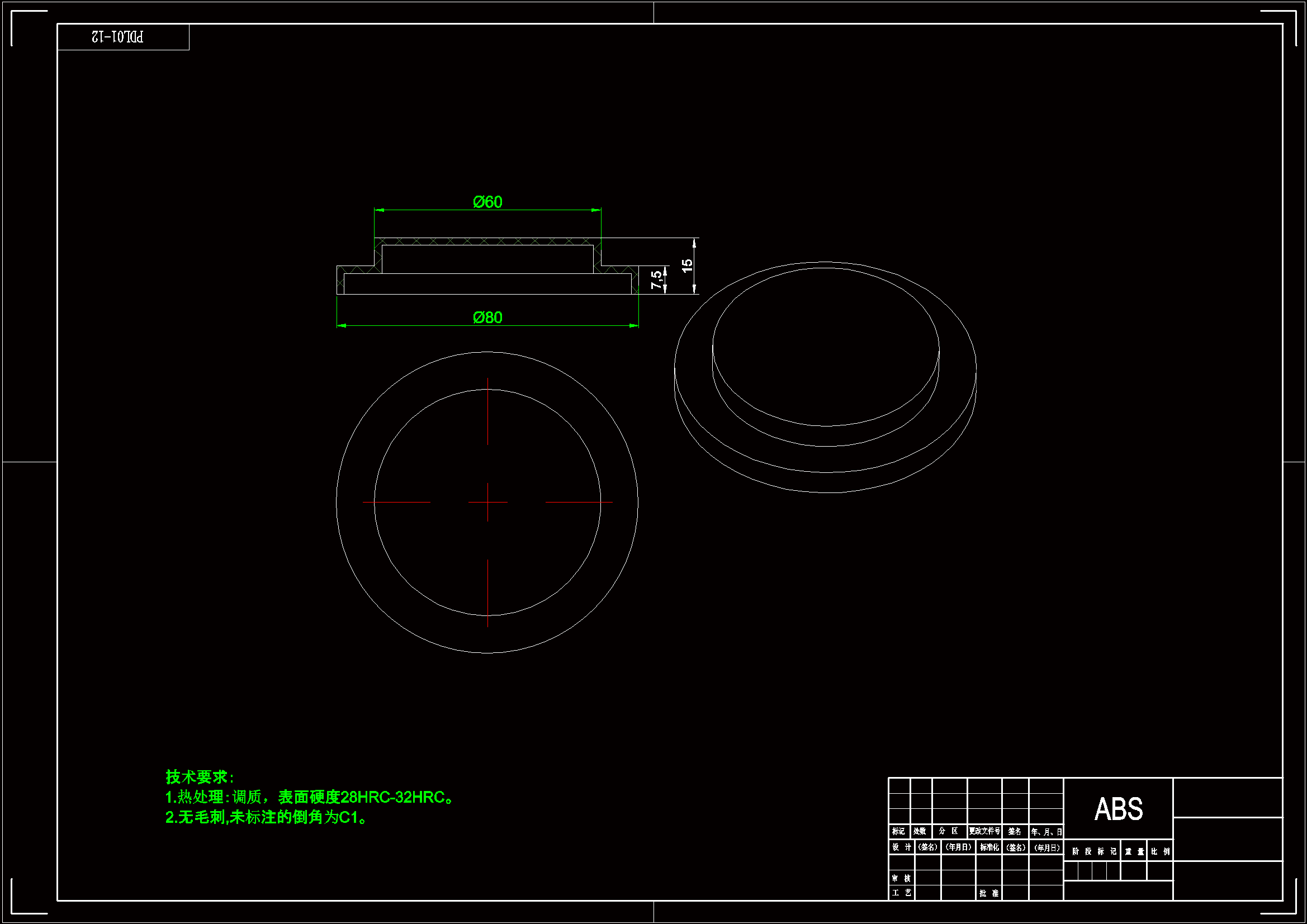
Task: Click the Ø80 diameter dimension text
Action: tap(487, 318)
